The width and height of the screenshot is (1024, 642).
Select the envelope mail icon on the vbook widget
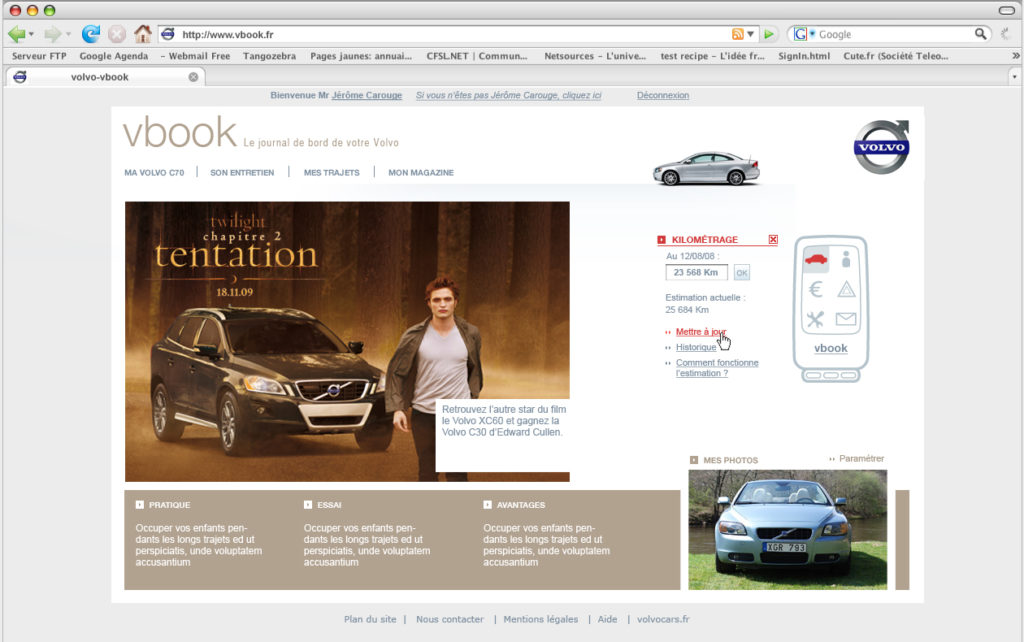[846, 319]
